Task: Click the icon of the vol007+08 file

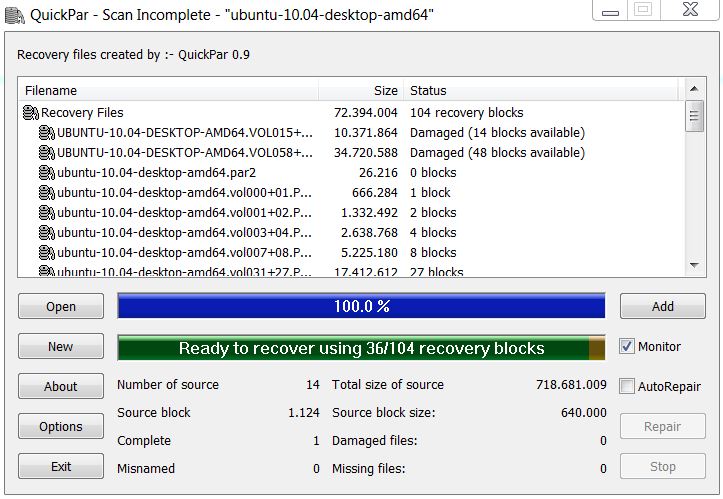Action: [47, 252]
